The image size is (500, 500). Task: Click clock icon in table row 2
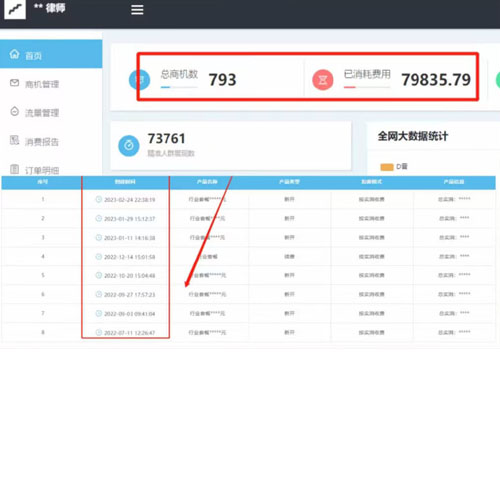pyautogui.click(x=99, y=218)
